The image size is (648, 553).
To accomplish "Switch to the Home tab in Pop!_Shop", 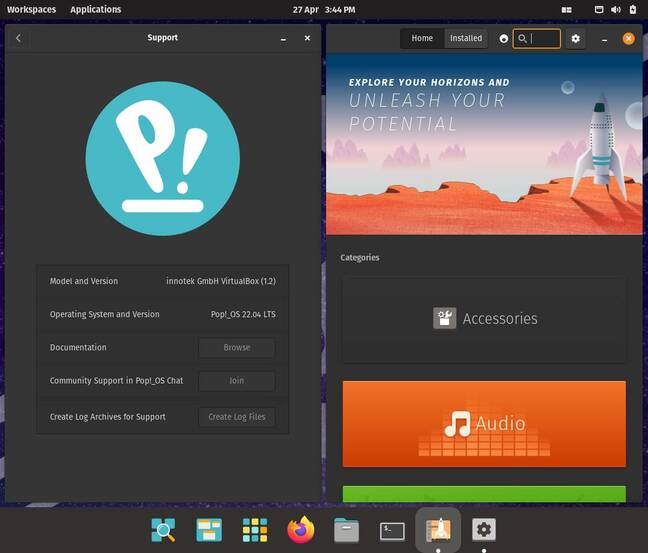I will point(422,38).
